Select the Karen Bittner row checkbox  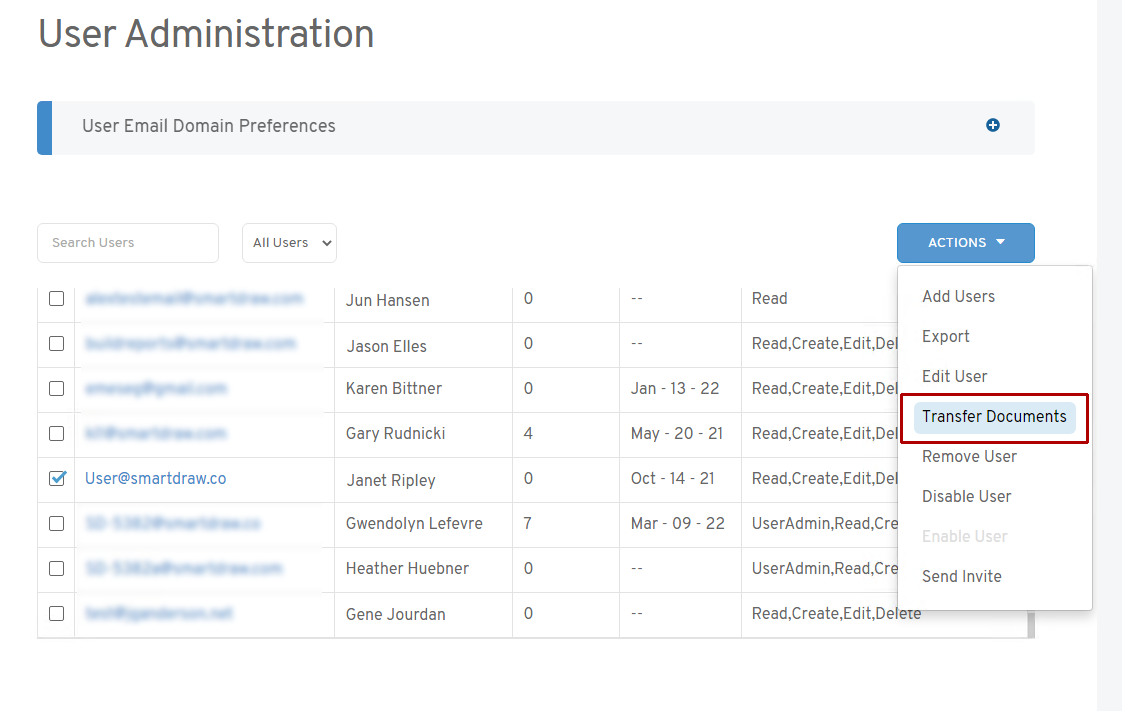[x=57, y=388]
